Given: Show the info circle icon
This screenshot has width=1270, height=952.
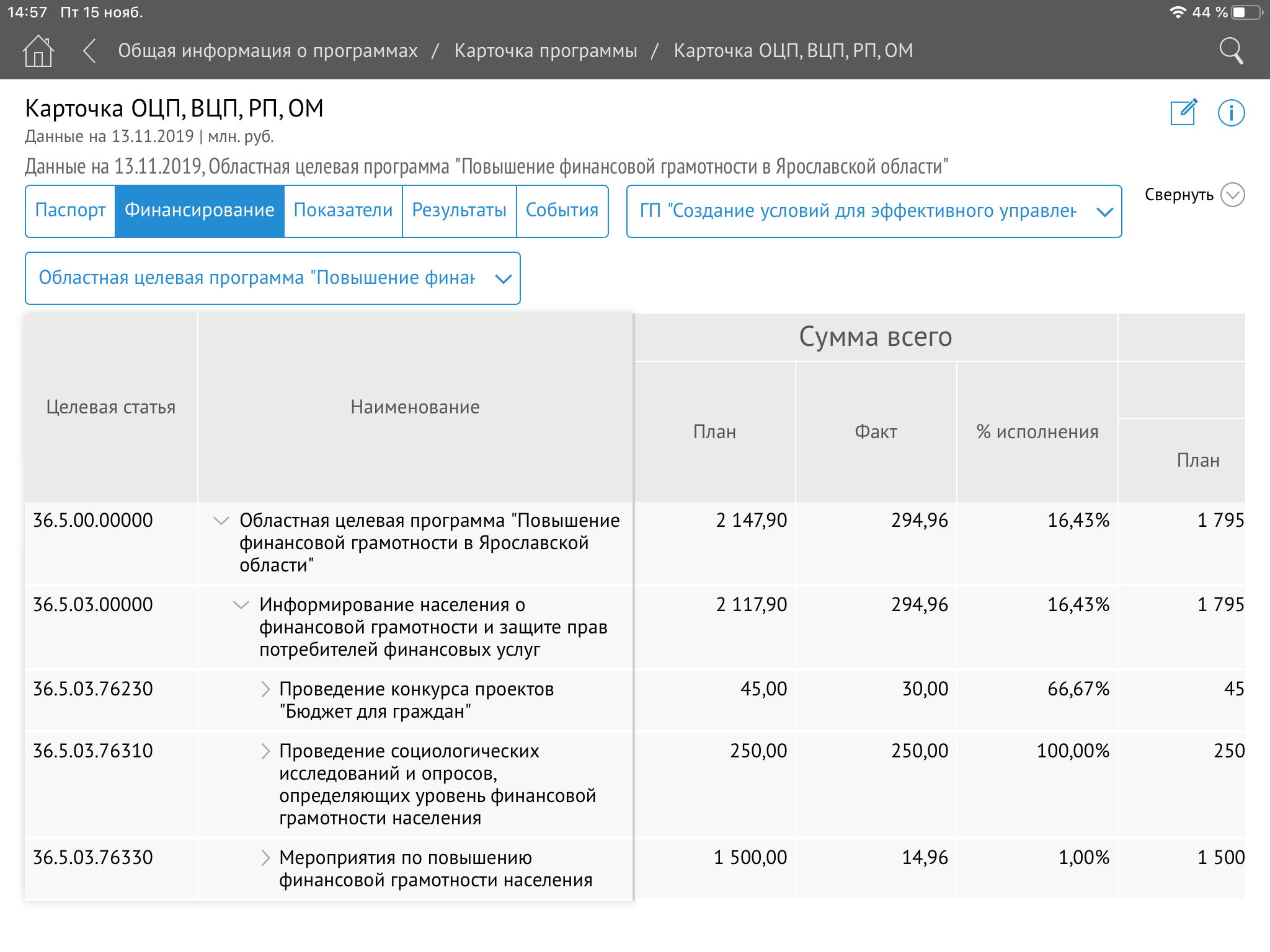Looking at the screenshot, I should (1231, 113).
